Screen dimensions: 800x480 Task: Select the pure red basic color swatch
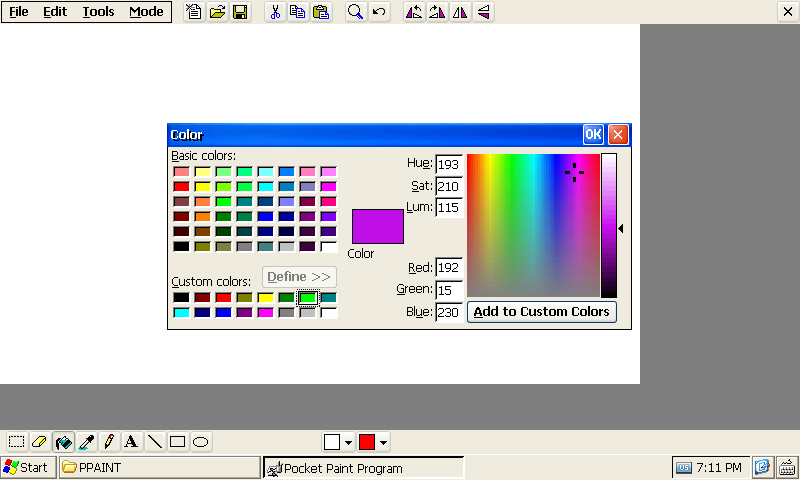coord(181,186)
